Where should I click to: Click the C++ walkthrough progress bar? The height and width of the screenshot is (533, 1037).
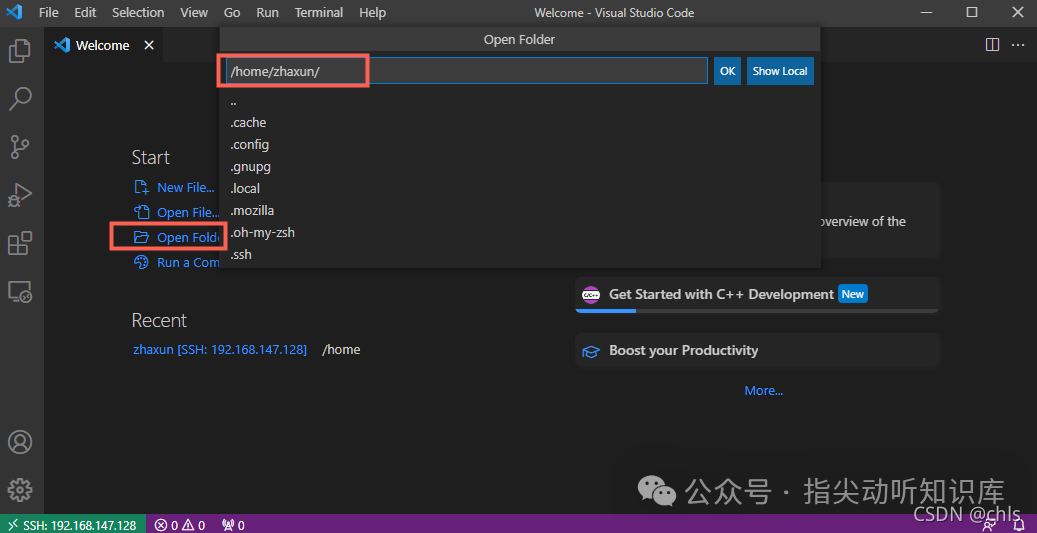tap(757, 311)
